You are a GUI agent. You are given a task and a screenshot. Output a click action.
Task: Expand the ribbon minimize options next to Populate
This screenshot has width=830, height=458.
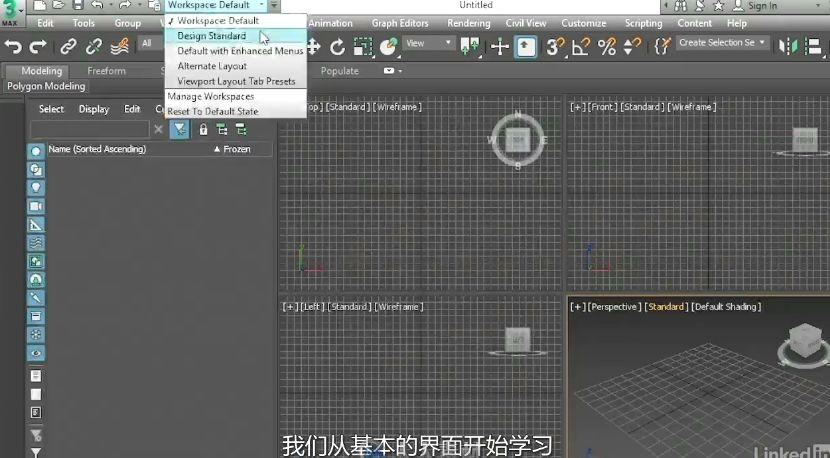392,70
